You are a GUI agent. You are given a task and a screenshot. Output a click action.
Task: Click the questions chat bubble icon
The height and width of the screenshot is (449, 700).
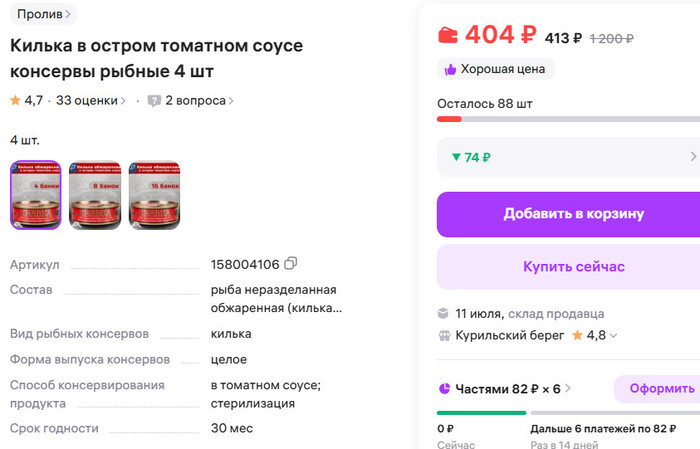tap(154, 100)
